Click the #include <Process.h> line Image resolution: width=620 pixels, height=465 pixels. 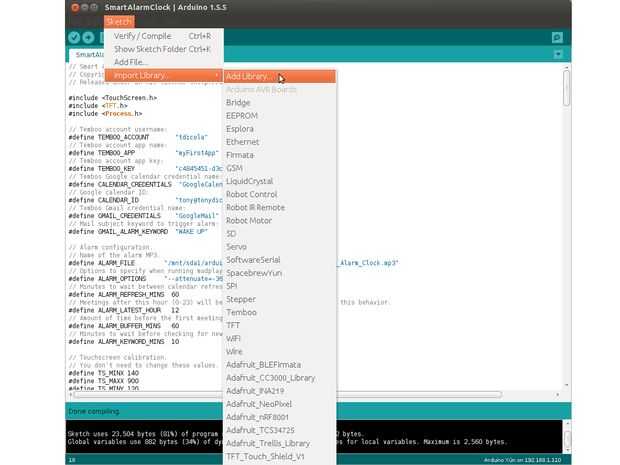105,113
